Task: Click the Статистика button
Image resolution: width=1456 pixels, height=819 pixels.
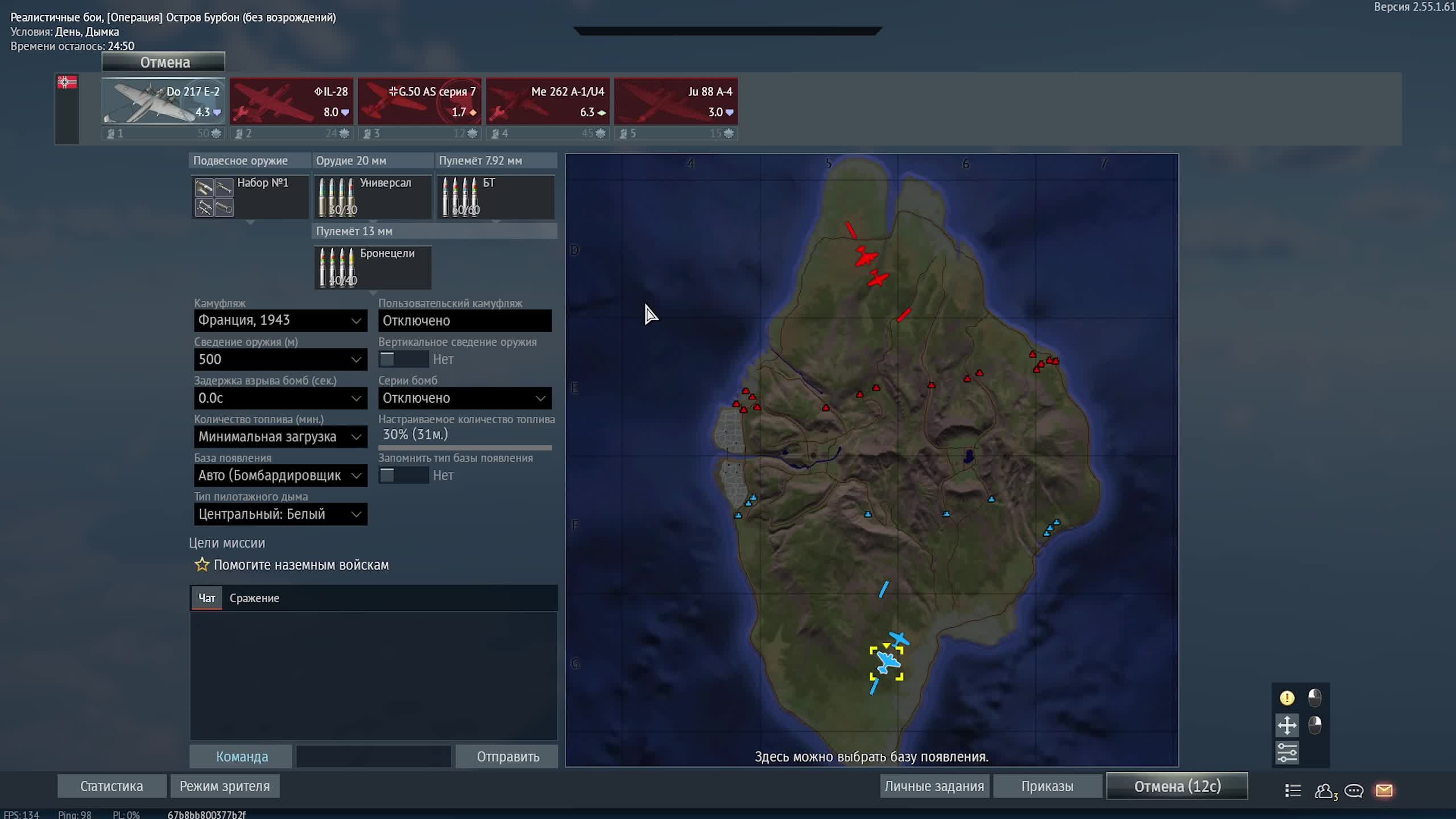Action: (x=111, y=786)
